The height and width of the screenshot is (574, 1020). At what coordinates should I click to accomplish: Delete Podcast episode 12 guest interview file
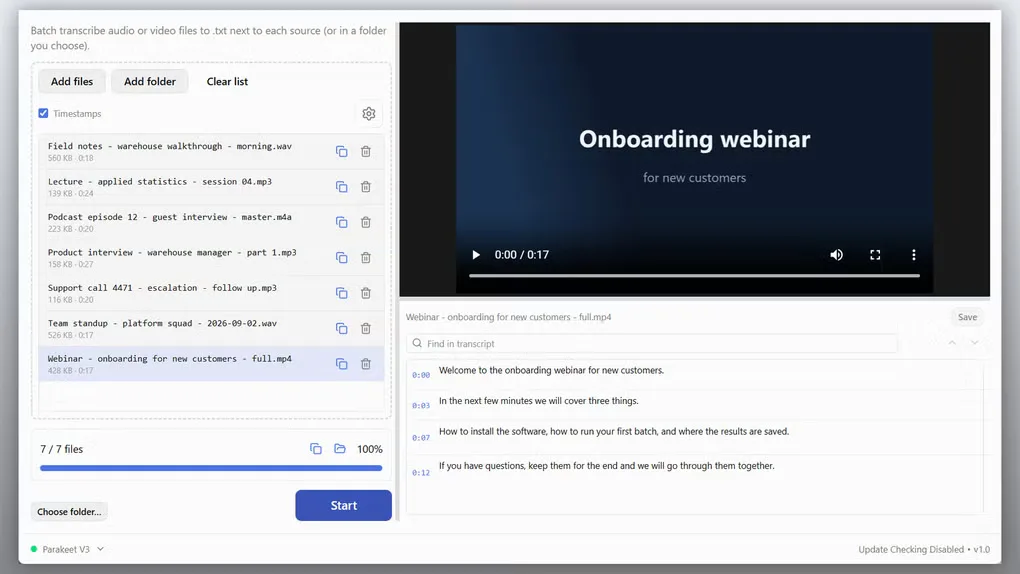click(366, 223)
